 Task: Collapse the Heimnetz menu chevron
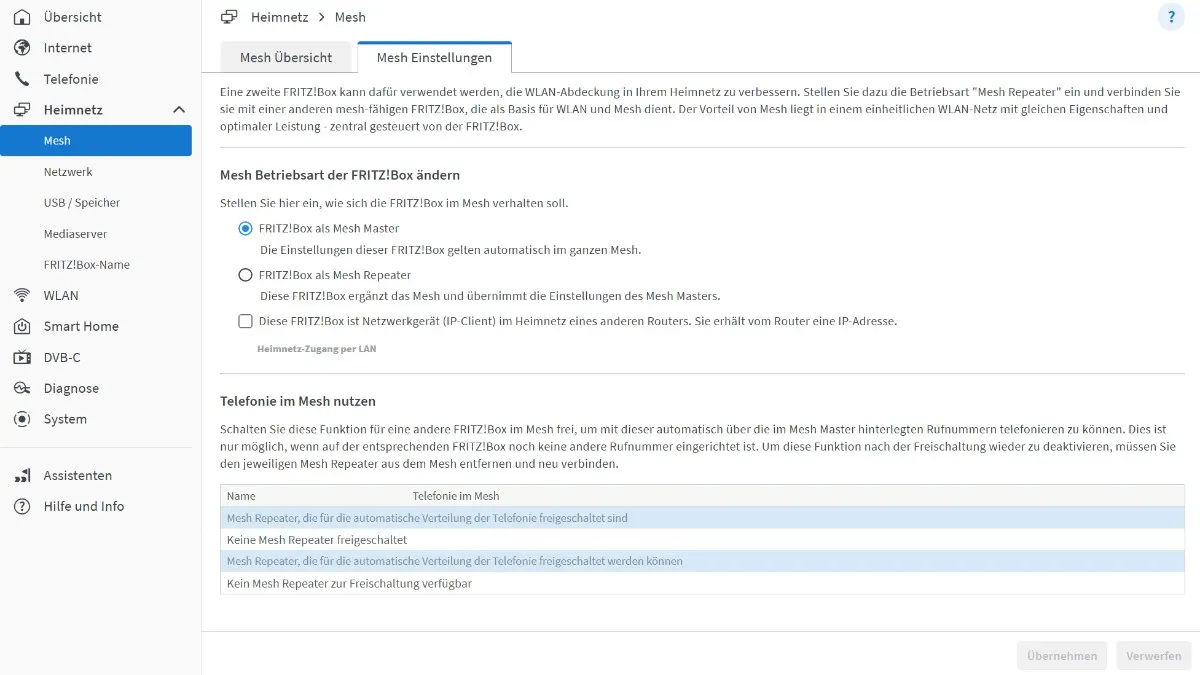click(x=179, y=110)
